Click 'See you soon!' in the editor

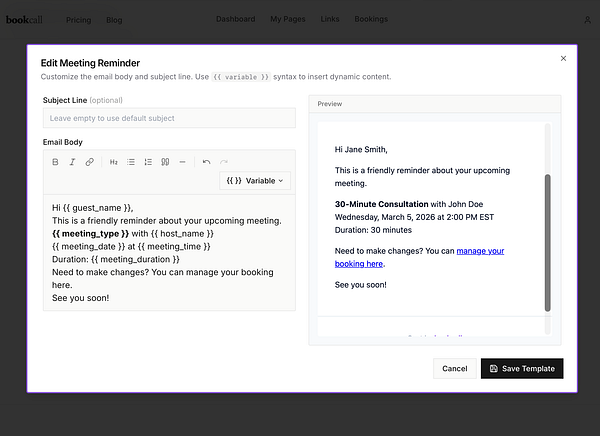[80, 298]
